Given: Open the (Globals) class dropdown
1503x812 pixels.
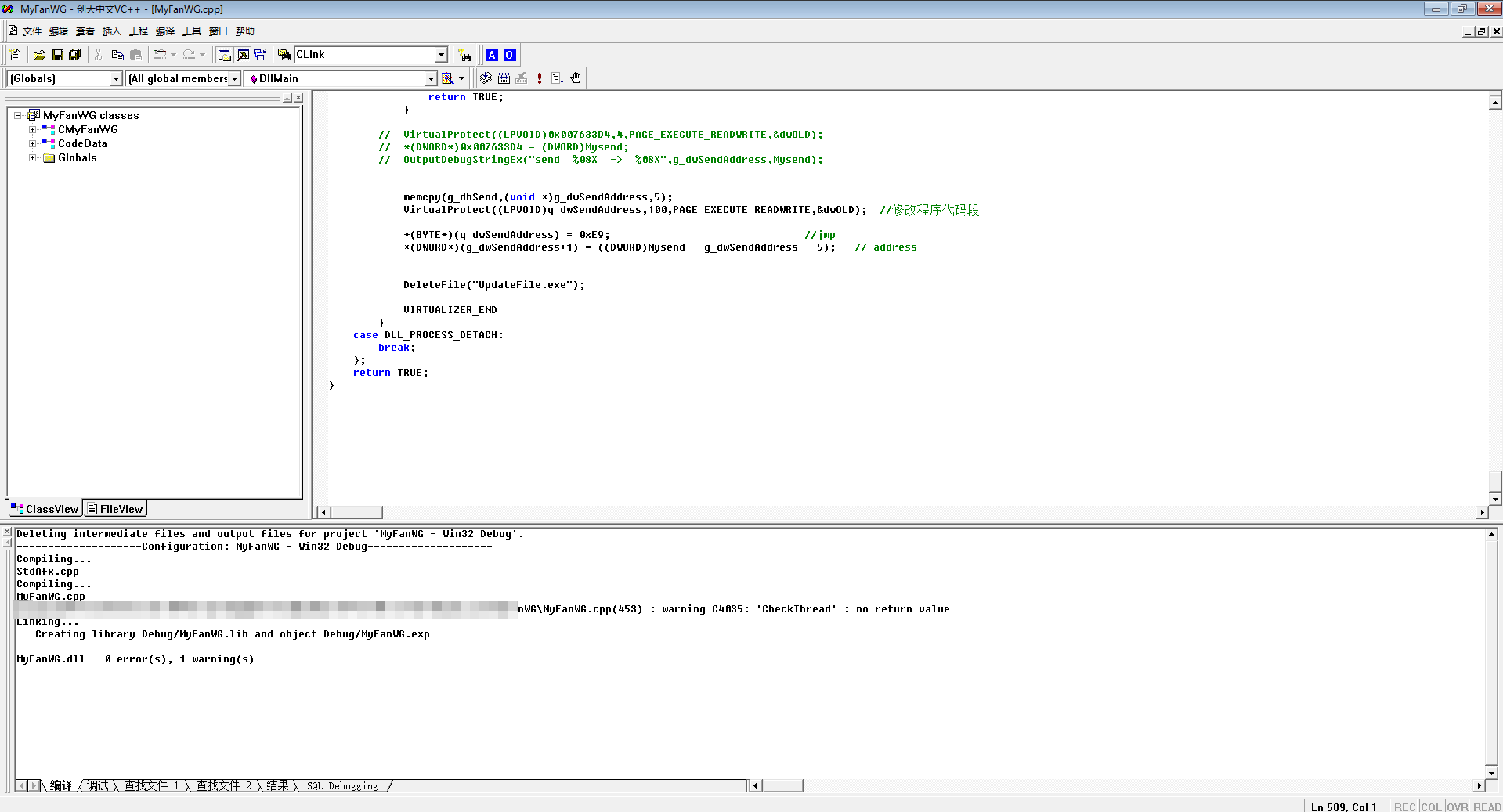Looking at the screenshot, I should point(116,79).
